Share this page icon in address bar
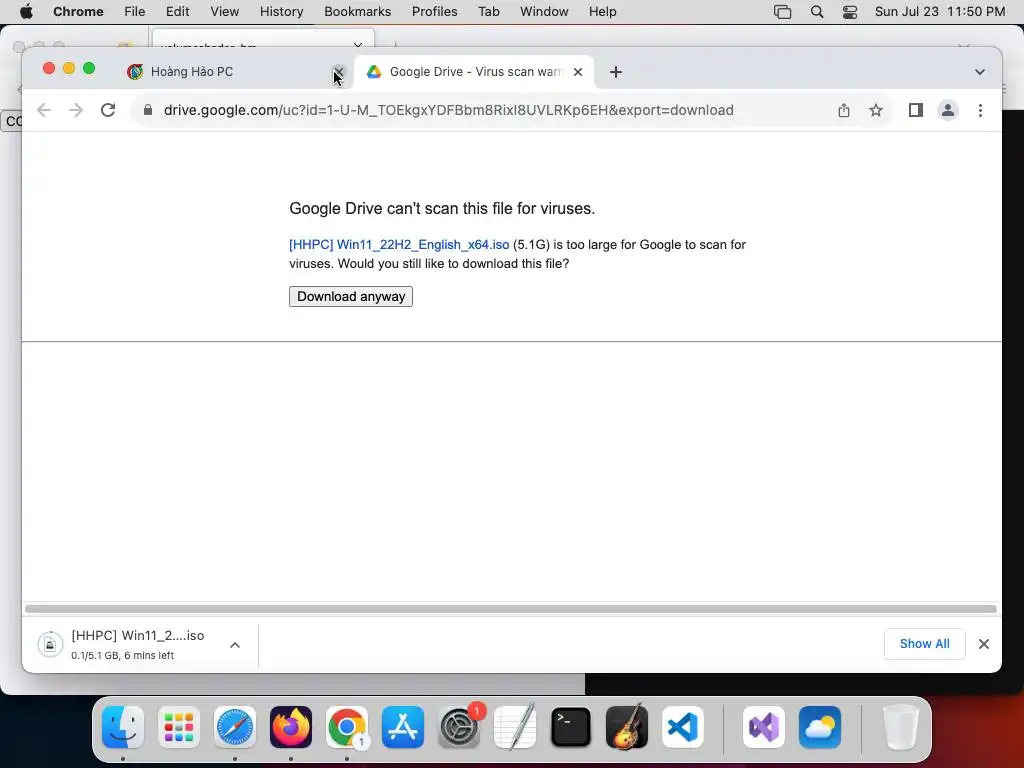 pos(844,110)
